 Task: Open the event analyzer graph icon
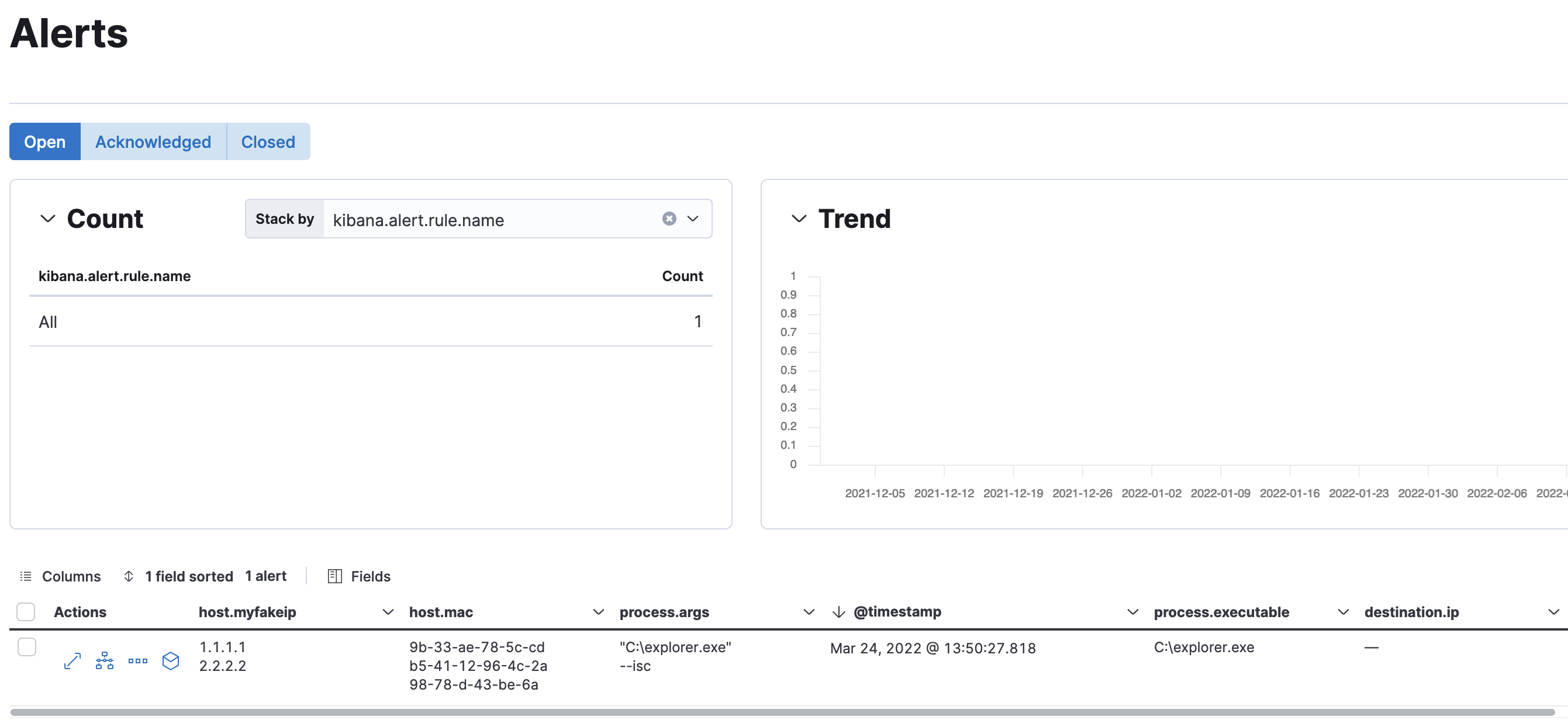pyautogui.click(x=105, y=661)
